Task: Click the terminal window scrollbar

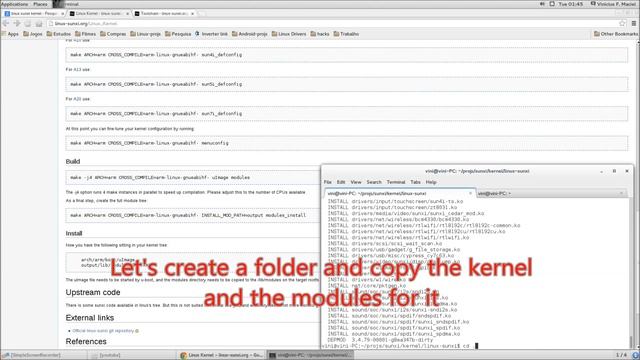Action: [631, 273]
